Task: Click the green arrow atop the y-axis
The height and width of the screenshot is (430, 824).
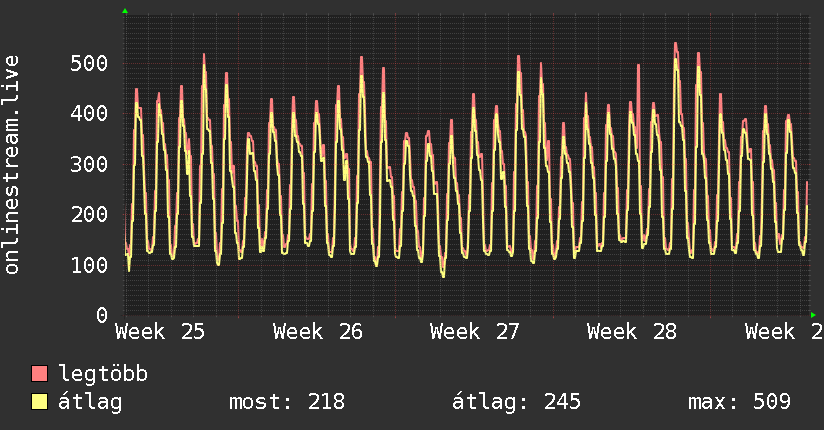Action: pos(125,11)
